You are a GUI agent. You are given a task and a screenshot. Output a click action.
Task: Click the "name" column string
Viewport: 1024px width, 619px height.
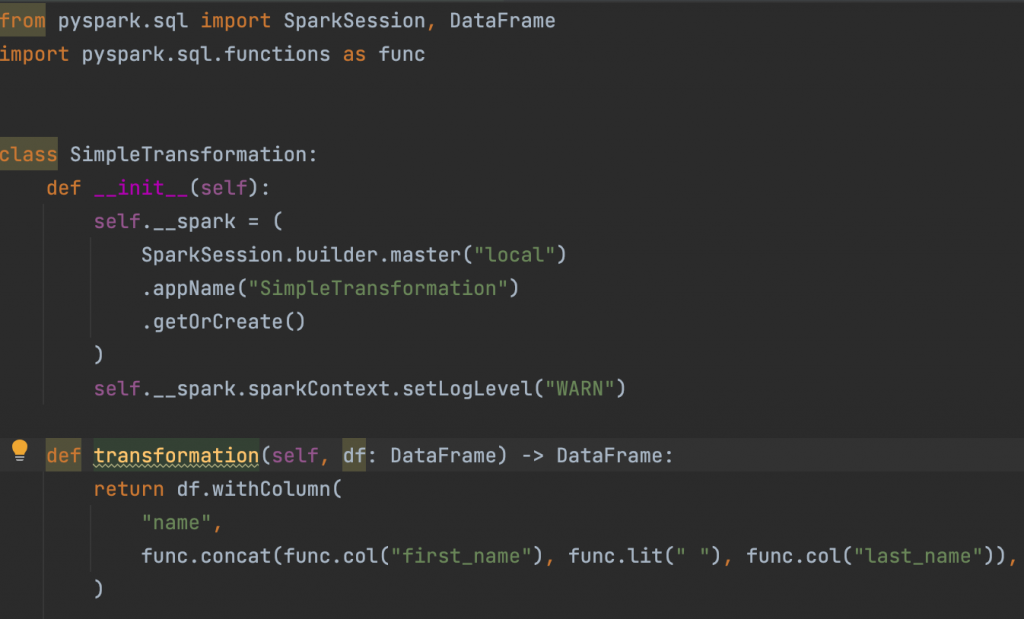pyautogui.click(x=175, y=522)
